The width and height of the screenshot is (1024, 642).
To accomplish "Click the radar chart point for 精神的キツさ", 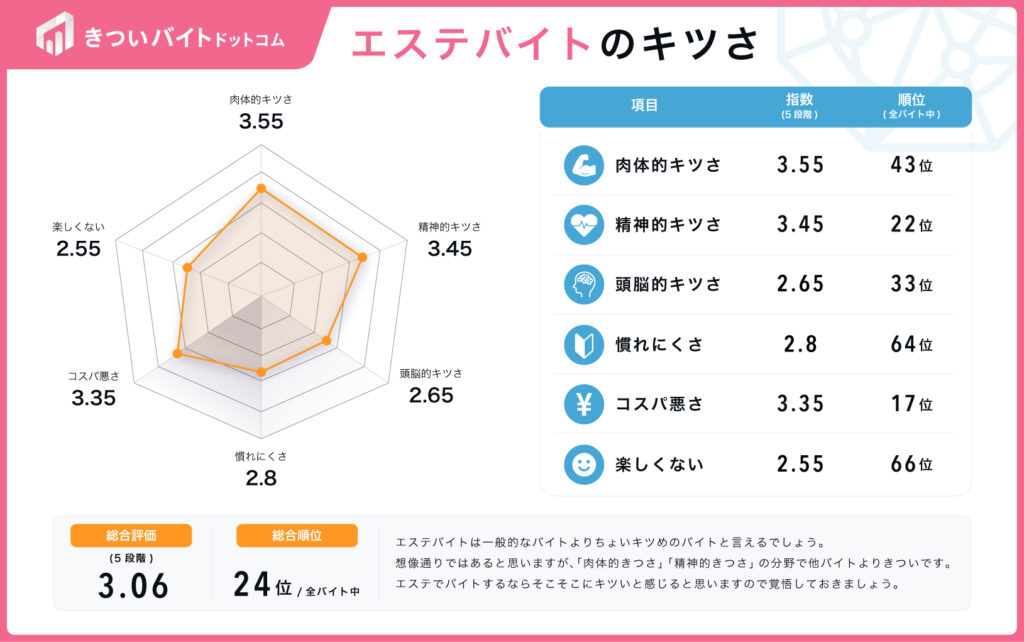I will click(x=362, y=257).
